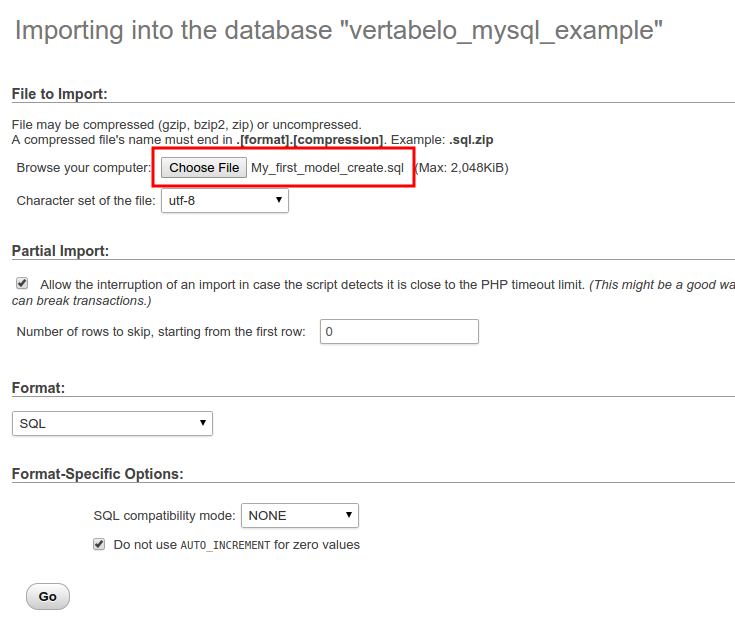Click the 'Character set of the file' label

point(86,201)
